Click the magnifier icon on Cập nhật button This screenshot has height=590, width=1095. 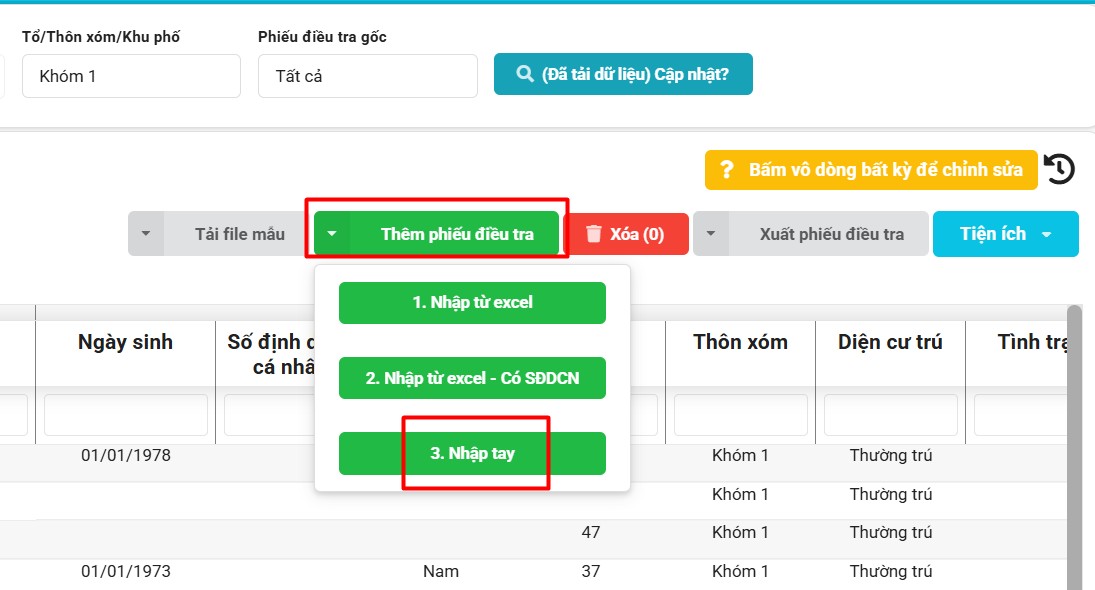point(524,74)
